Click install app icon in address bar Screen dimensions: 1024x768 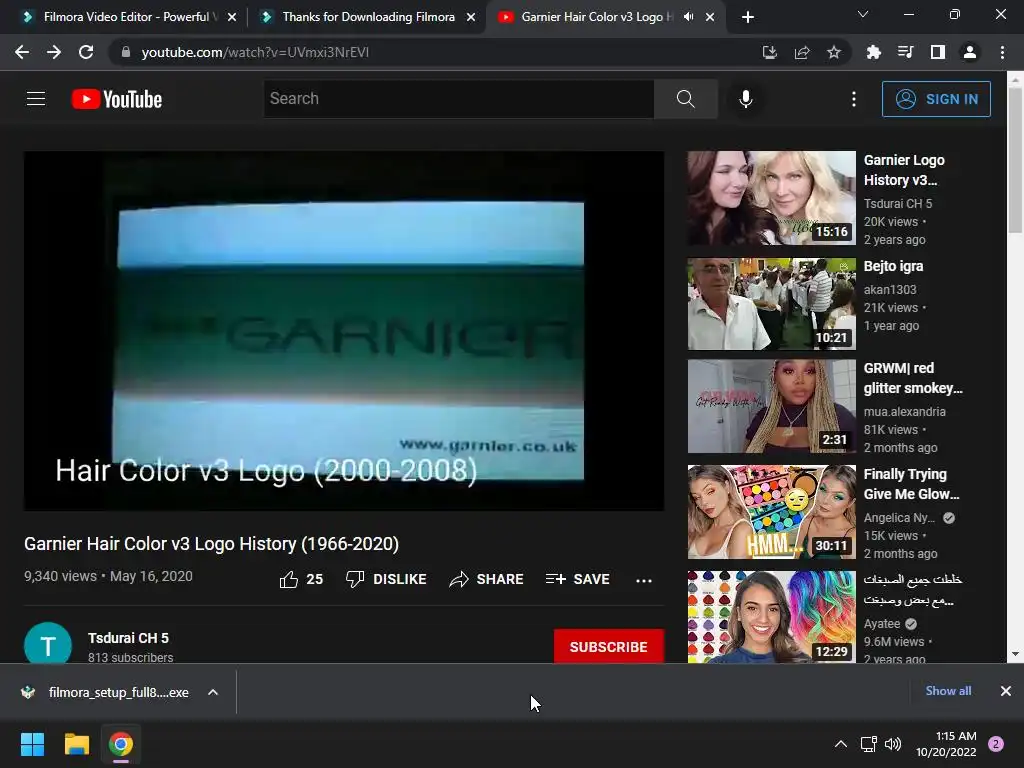click(770, 52)
